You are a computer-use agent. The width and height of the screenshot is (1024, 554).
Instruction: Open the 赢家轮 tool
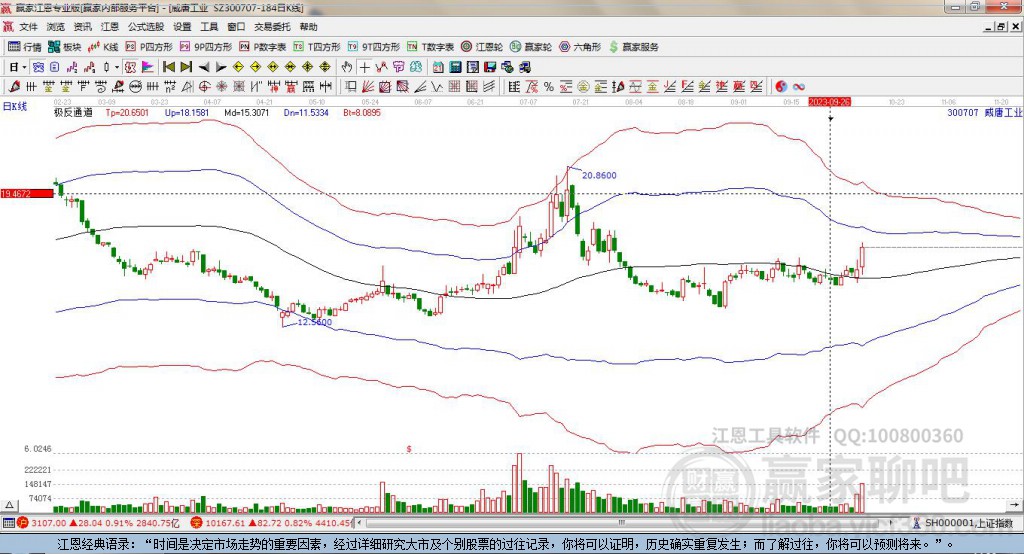(531, 47)
